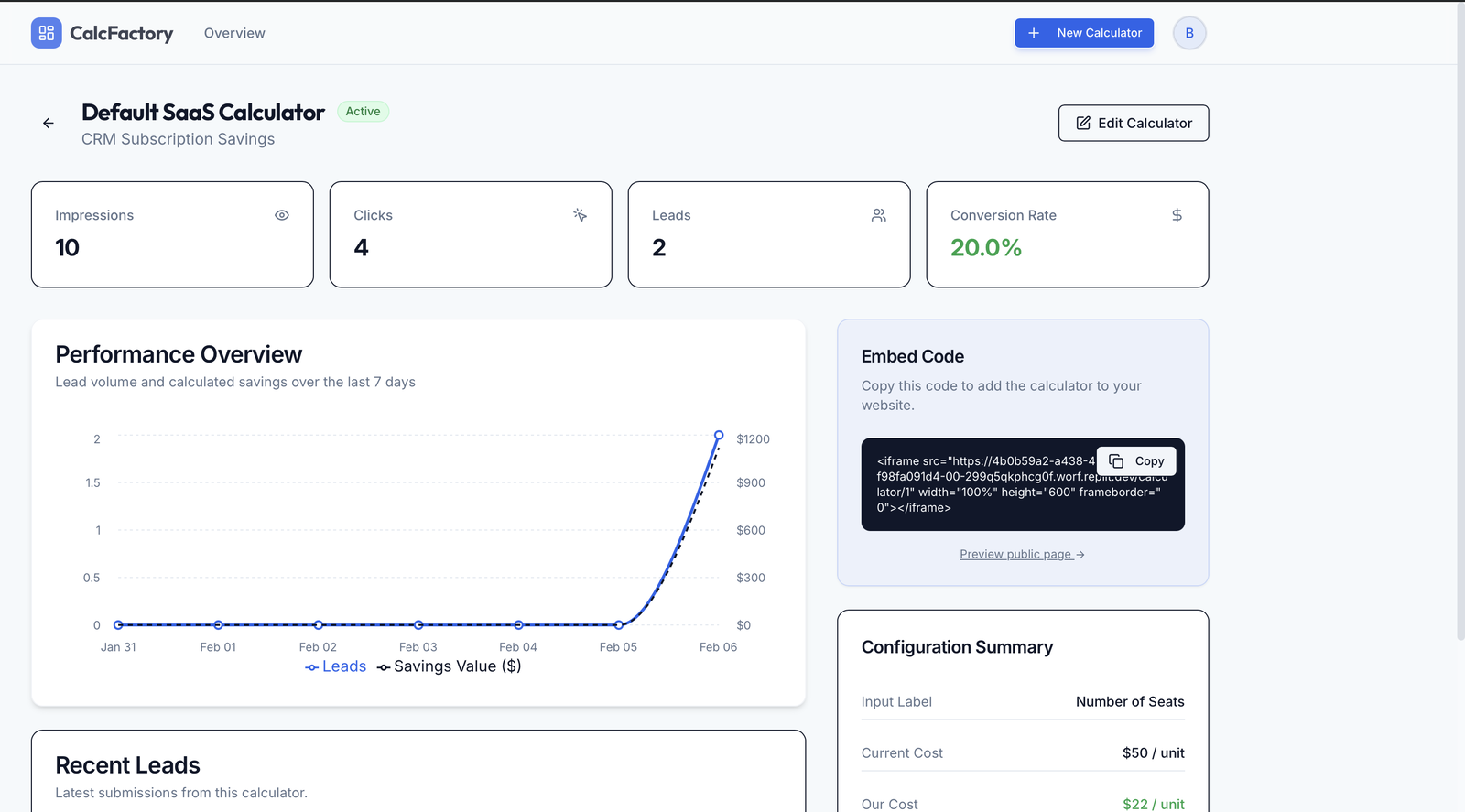
Task: Click the Performance Overview heading
Action: (179, 354)
